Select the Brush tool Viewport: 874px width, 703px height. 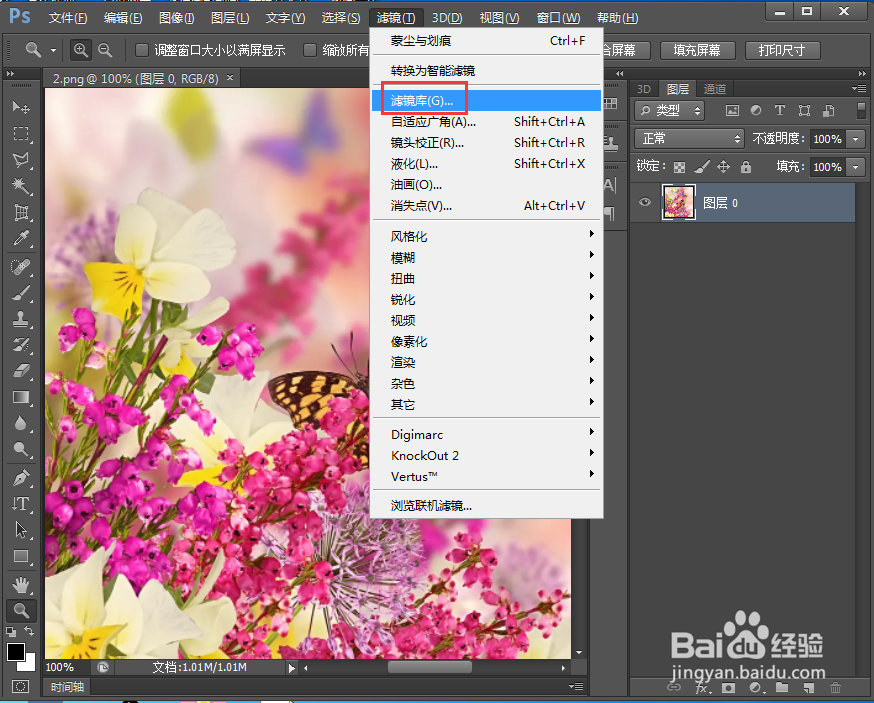tap(21, 293)
